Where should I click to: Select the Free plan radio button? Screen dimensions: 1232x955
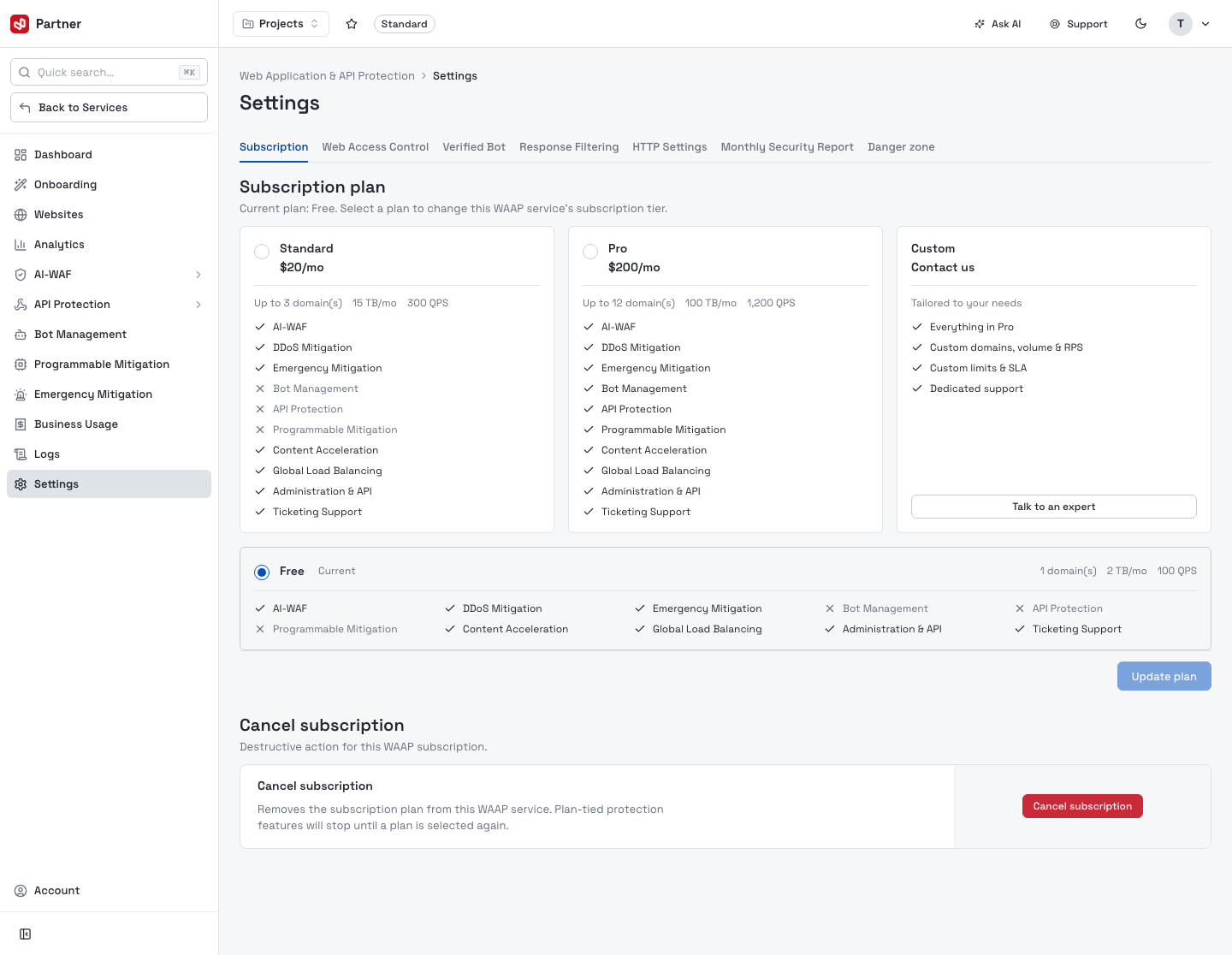[x=262, y=572]
